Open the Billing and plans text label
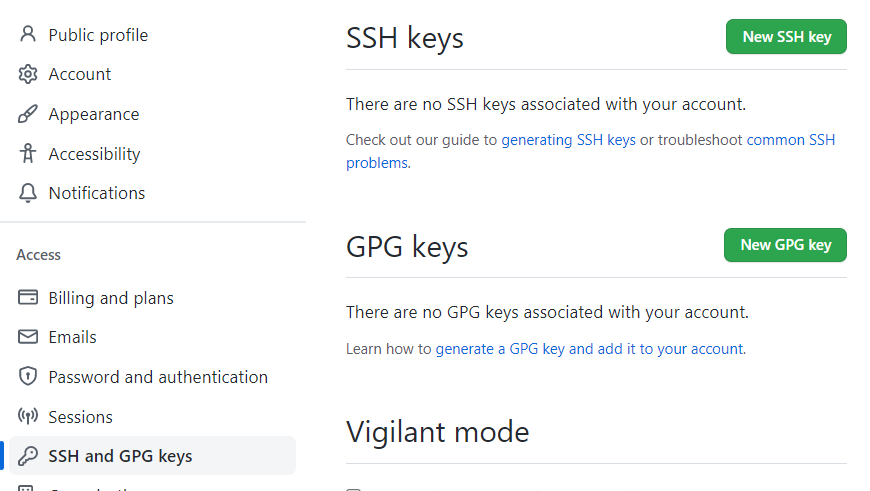 click(111, 298)
